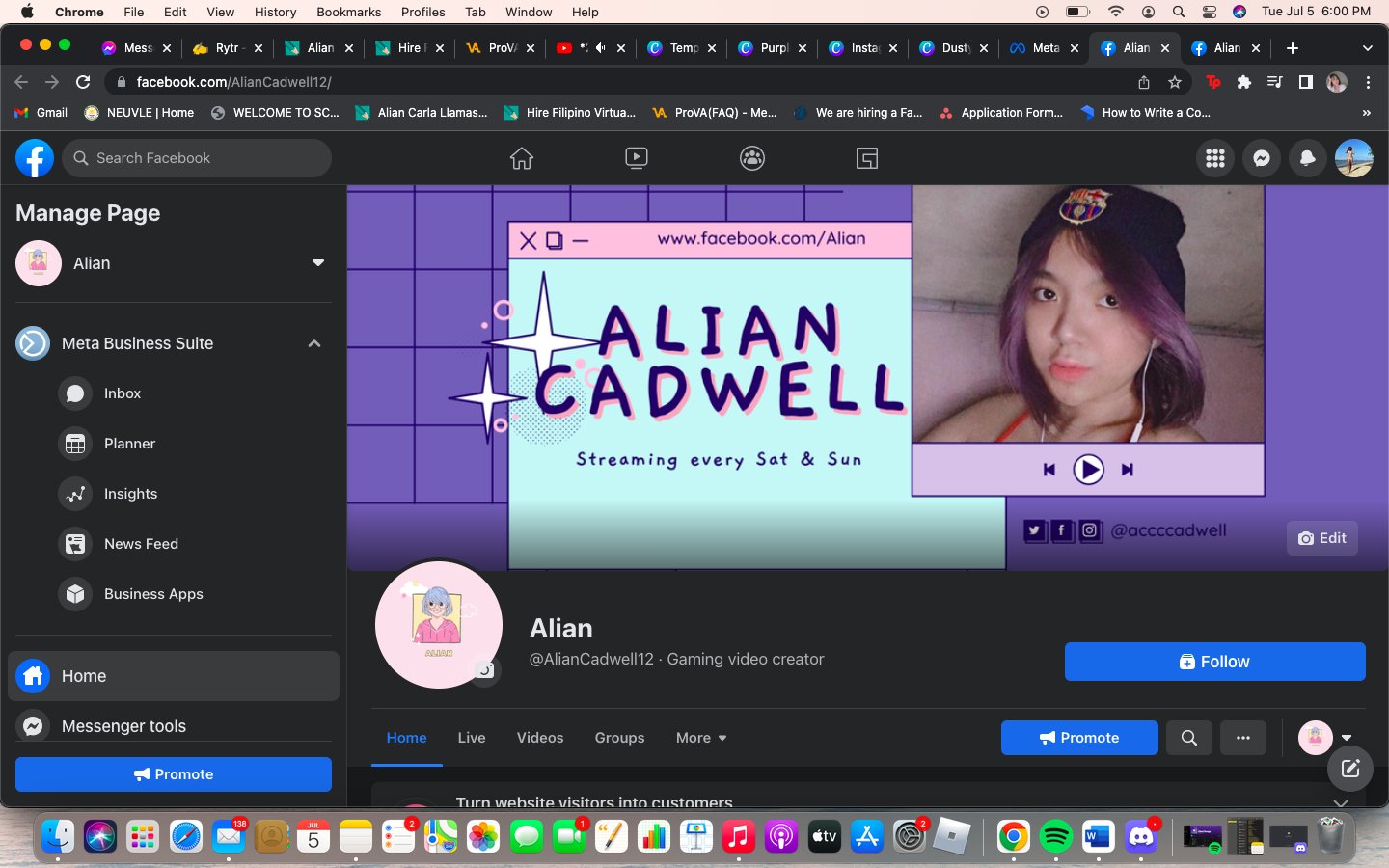The image size is (1389, 868).
Task: Click the new message compose icon
Action: pos(1350,769)
